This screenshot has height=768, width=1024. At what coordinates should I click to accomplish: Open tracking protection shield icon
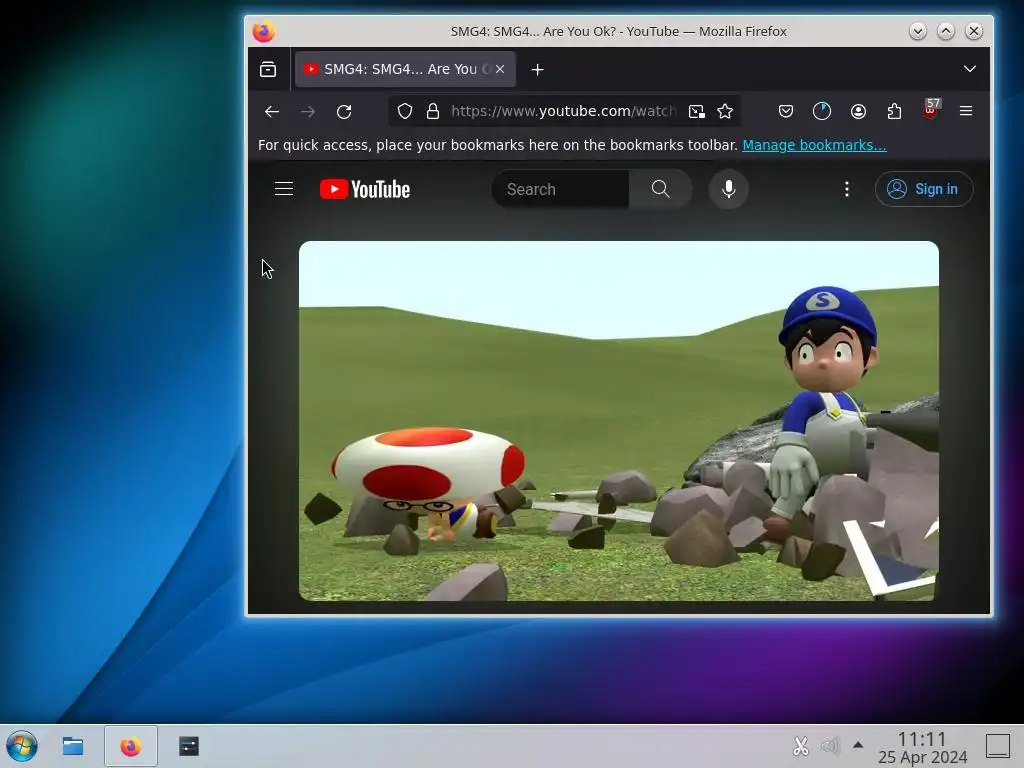point(405,112)
